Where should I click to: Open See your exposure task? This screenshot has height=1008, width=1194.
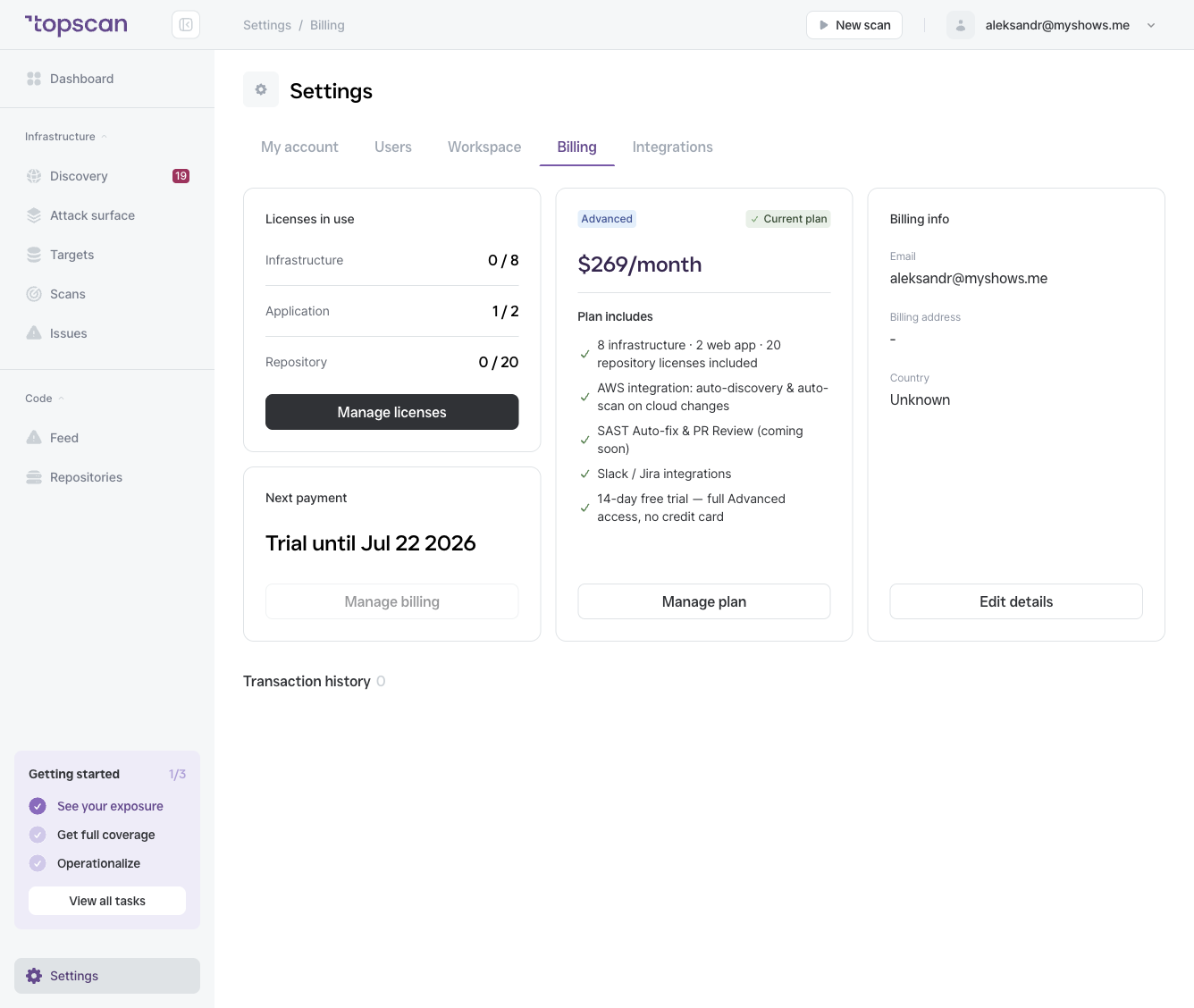[x=110, y=806]
